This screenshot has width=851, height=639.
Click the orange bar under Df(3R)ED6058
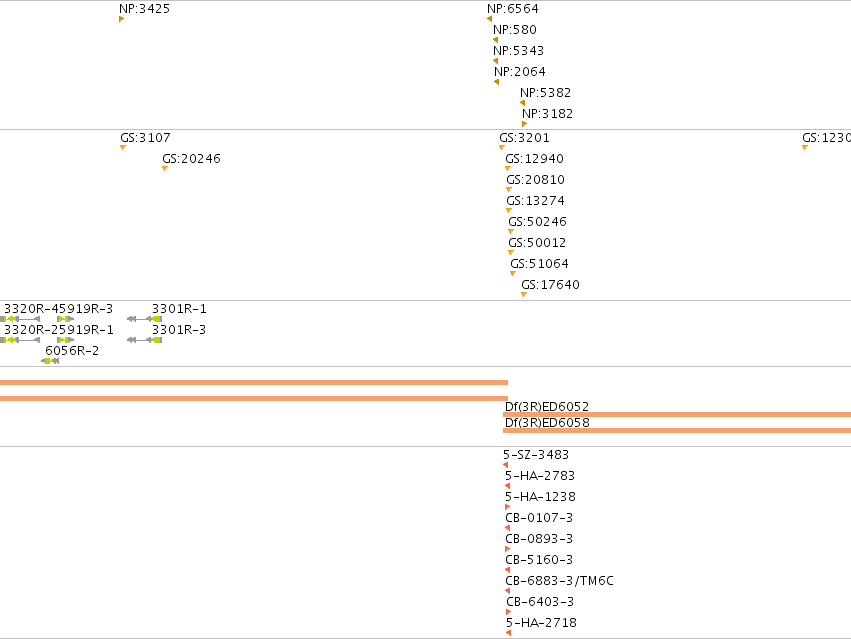[x=677, y=431]
